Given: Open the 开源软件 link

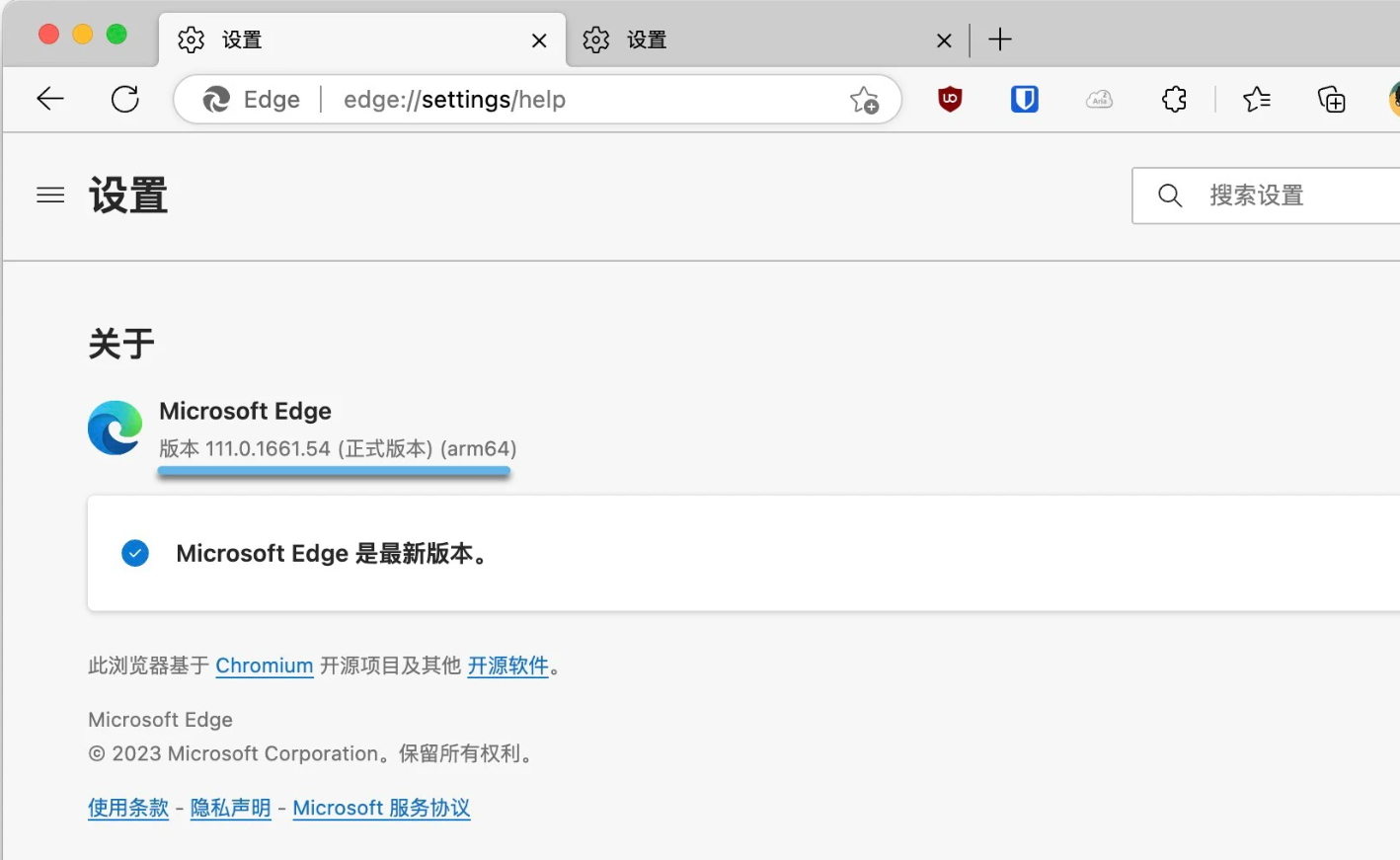Looking at the screenshot, I should tap(507, 665).
